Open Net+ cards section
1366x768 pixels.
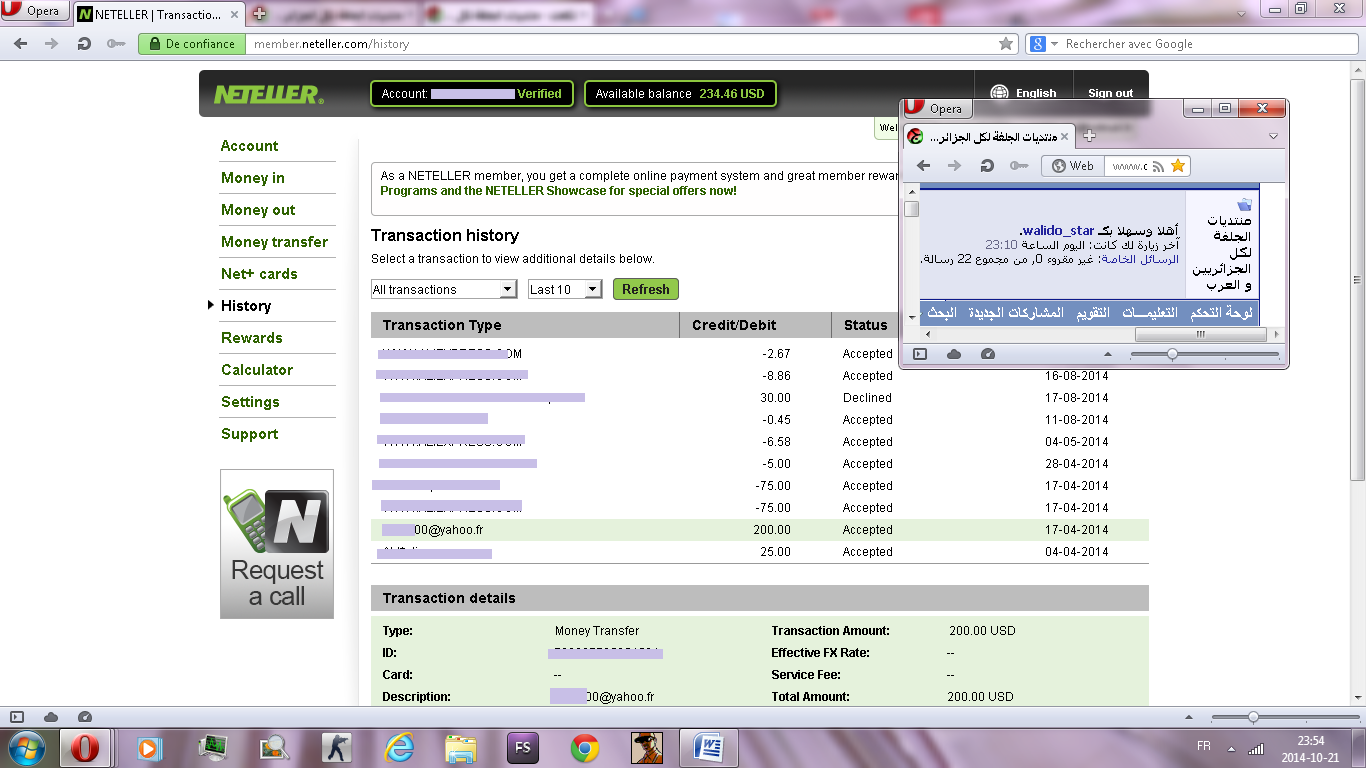[259, 274]
